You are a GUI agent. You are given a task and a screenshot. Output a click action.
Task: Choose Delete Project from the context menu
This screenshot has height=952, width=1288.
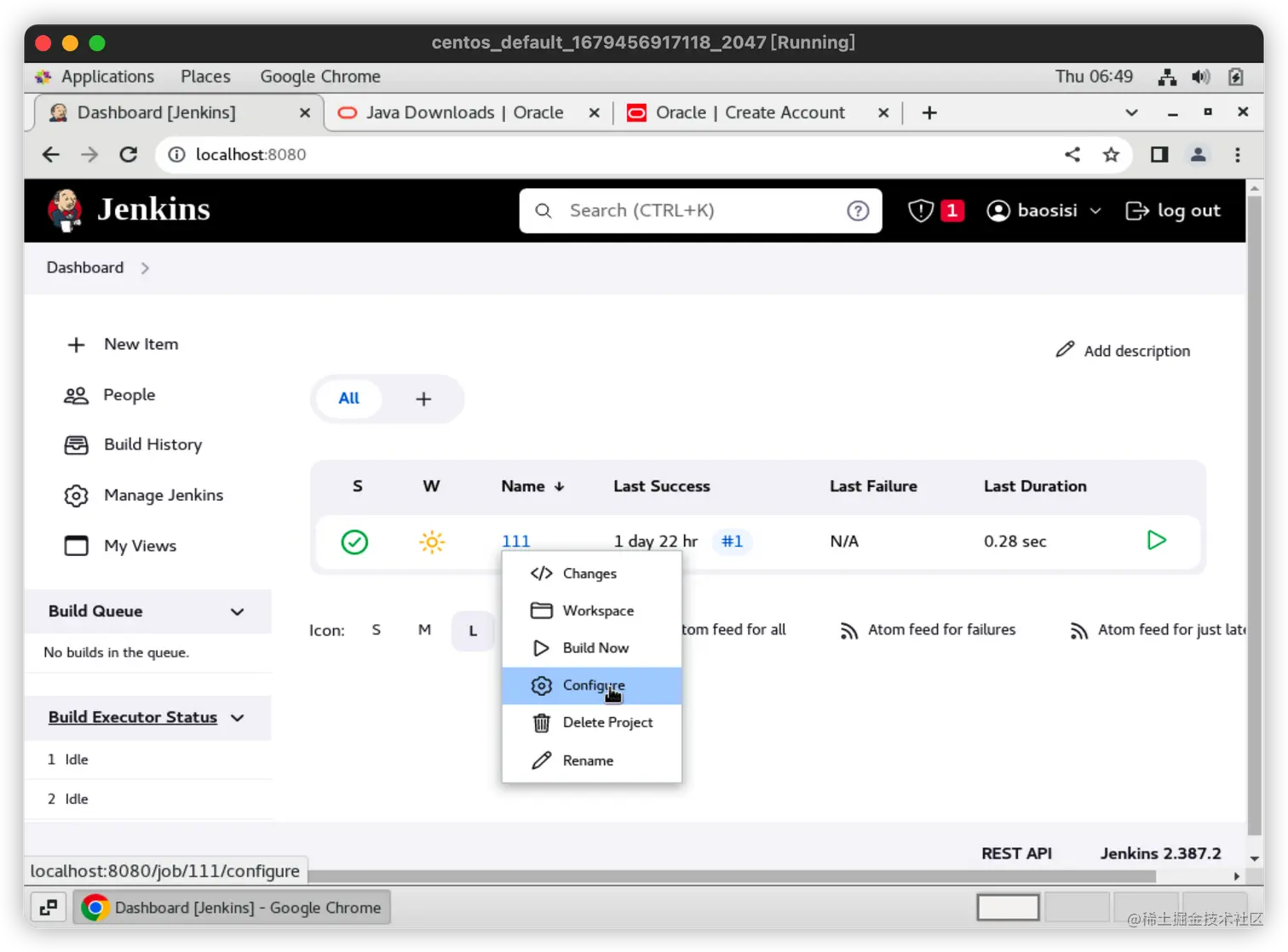pyautogui.click(x=592, y=723)
